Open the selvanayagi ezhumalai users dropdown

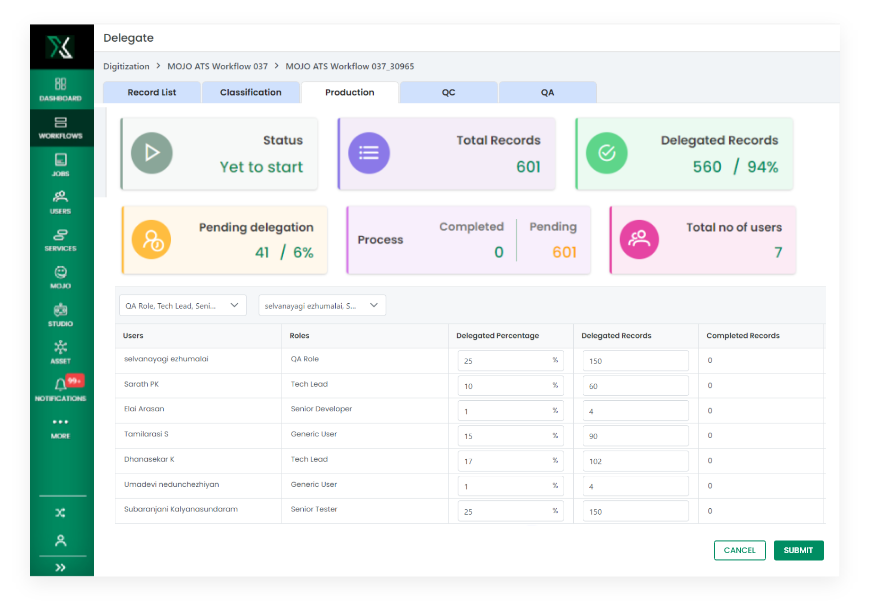320,305
